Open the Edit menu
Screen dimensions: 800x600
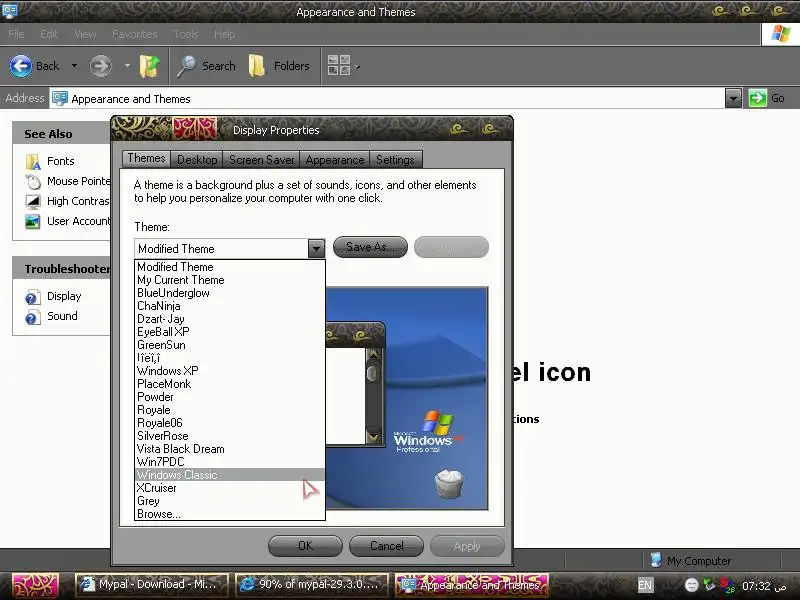click(49, 34)
